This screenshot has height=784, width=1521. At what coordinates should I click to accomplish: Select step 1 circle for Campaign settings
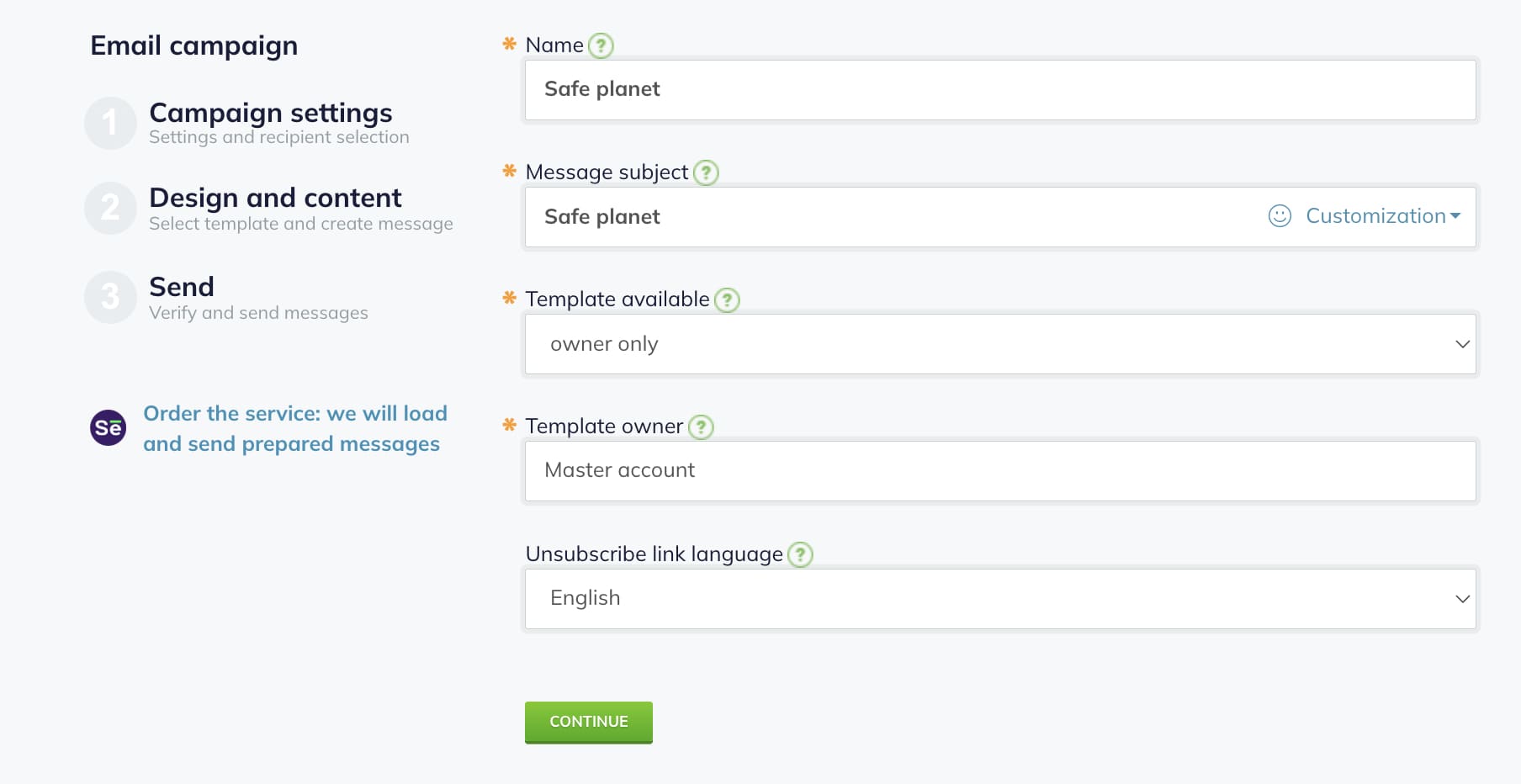tap(110, 123)
